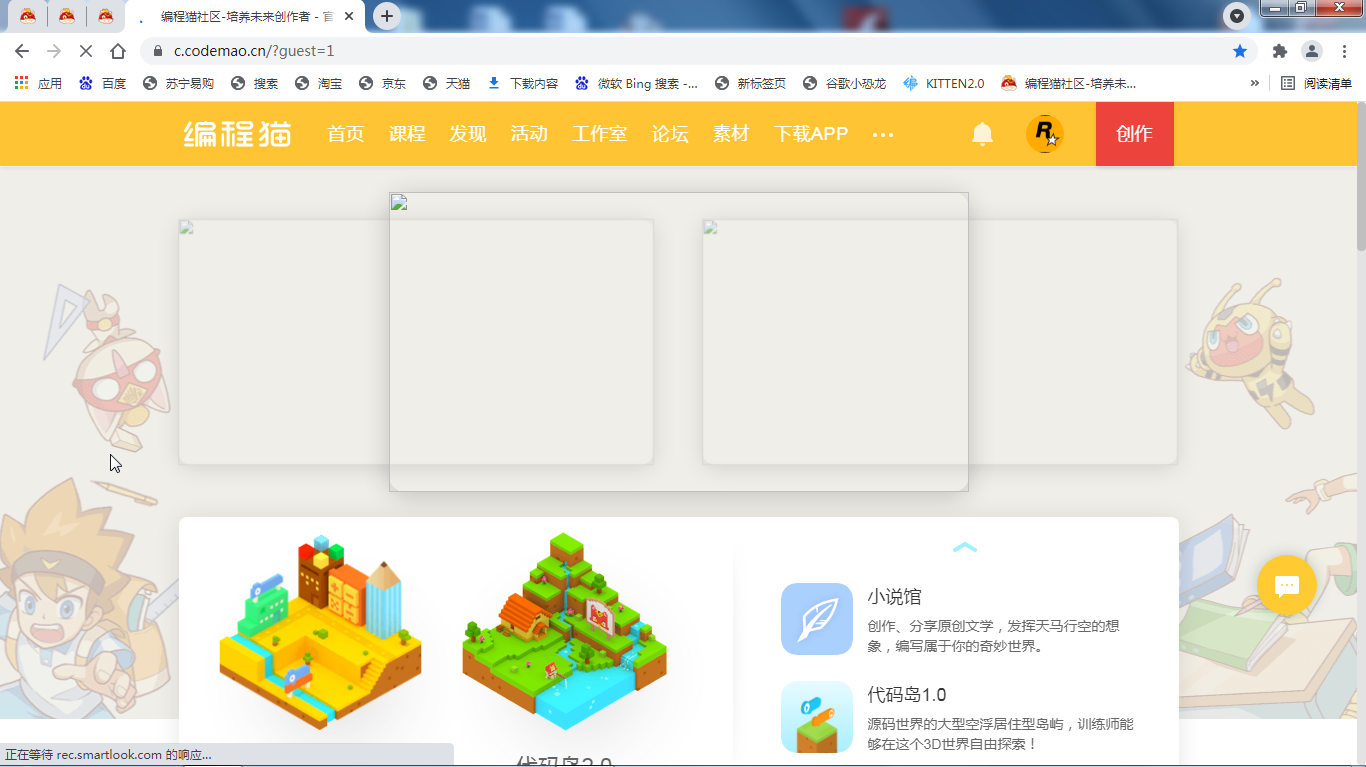Open the 百度 bookmark
The image size is (1366, 767).
pyautogui.click(x=102, y=84)
